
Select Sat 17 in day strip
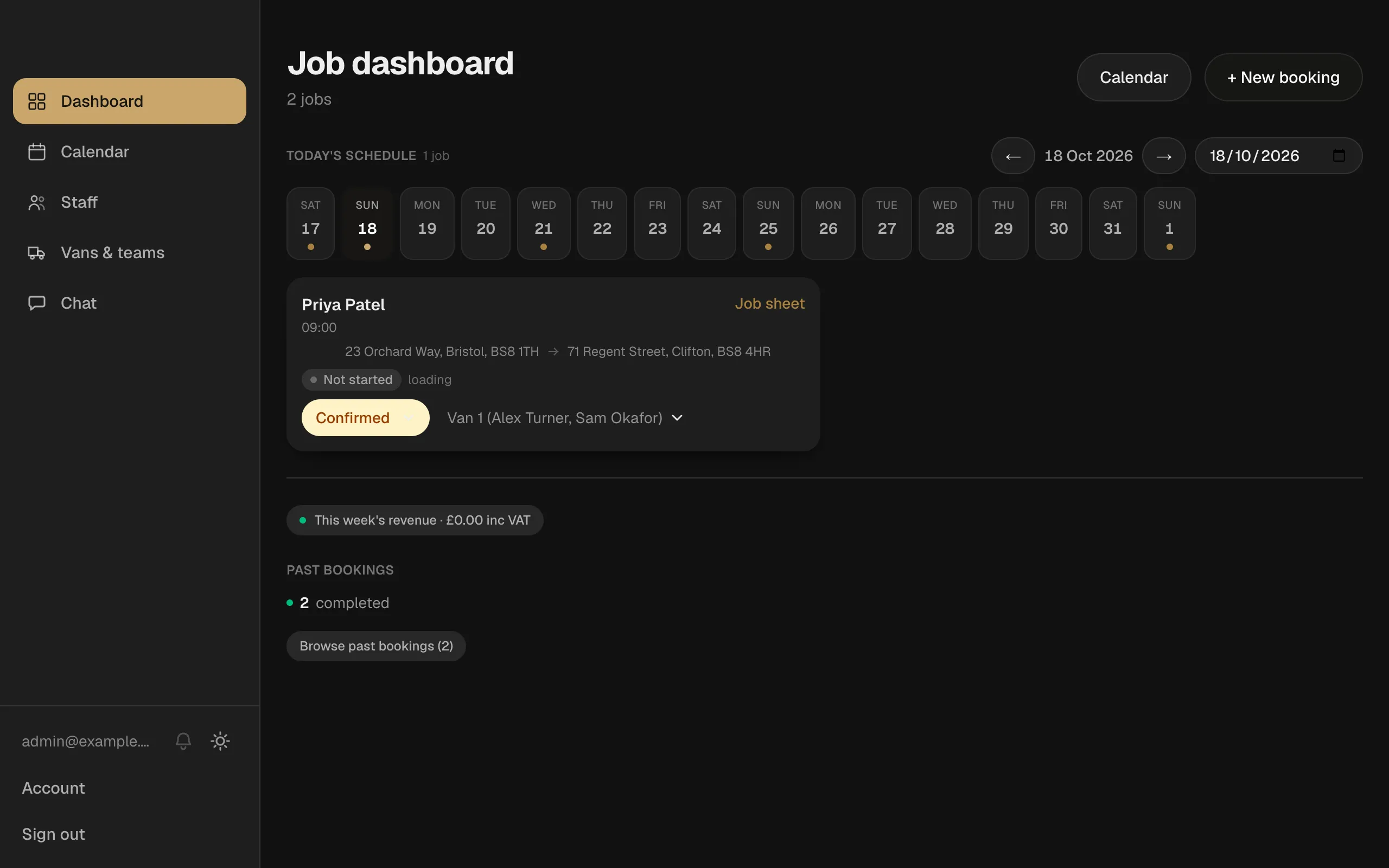tap(310, 224)
